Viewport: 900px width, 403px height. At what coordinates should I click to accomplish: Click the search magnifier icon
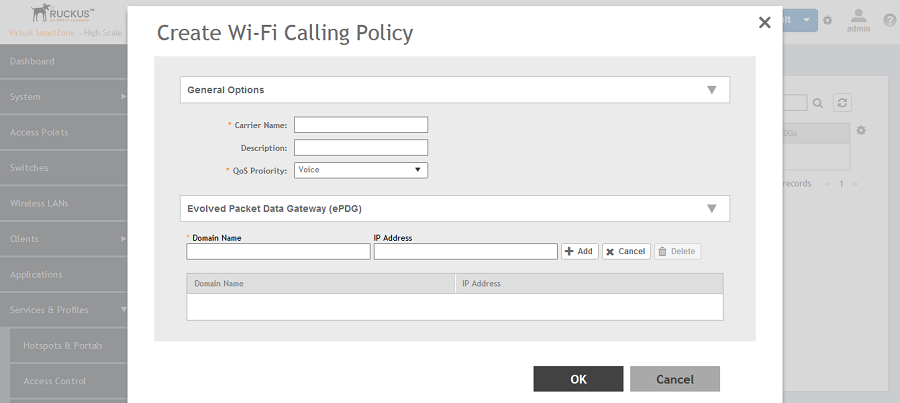(817, 102)
